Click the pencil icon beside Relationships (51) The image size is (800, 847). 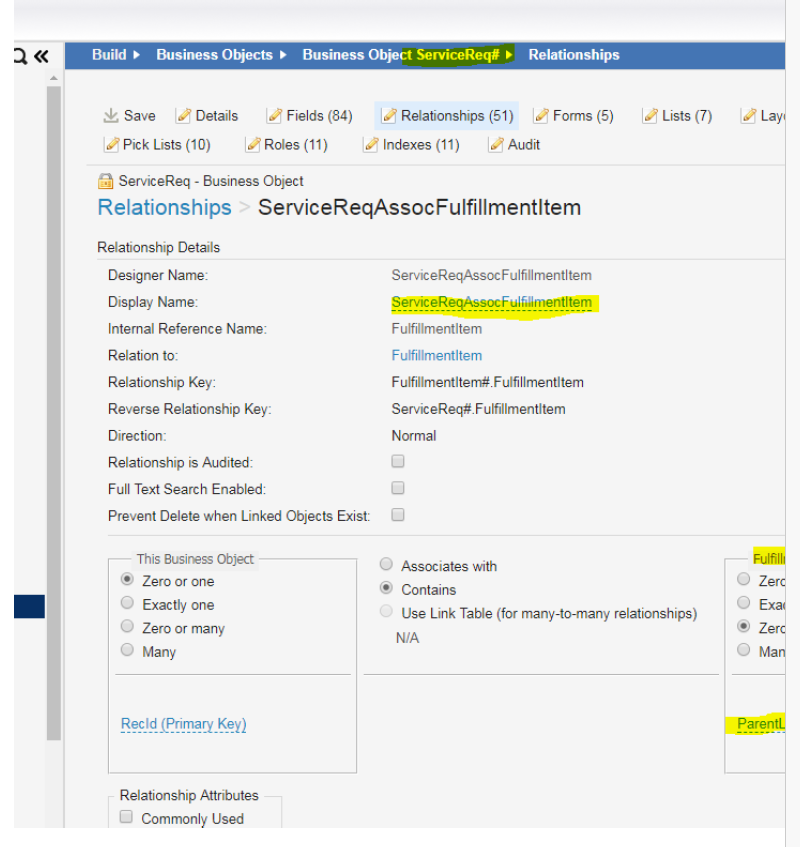coord(389,116)
